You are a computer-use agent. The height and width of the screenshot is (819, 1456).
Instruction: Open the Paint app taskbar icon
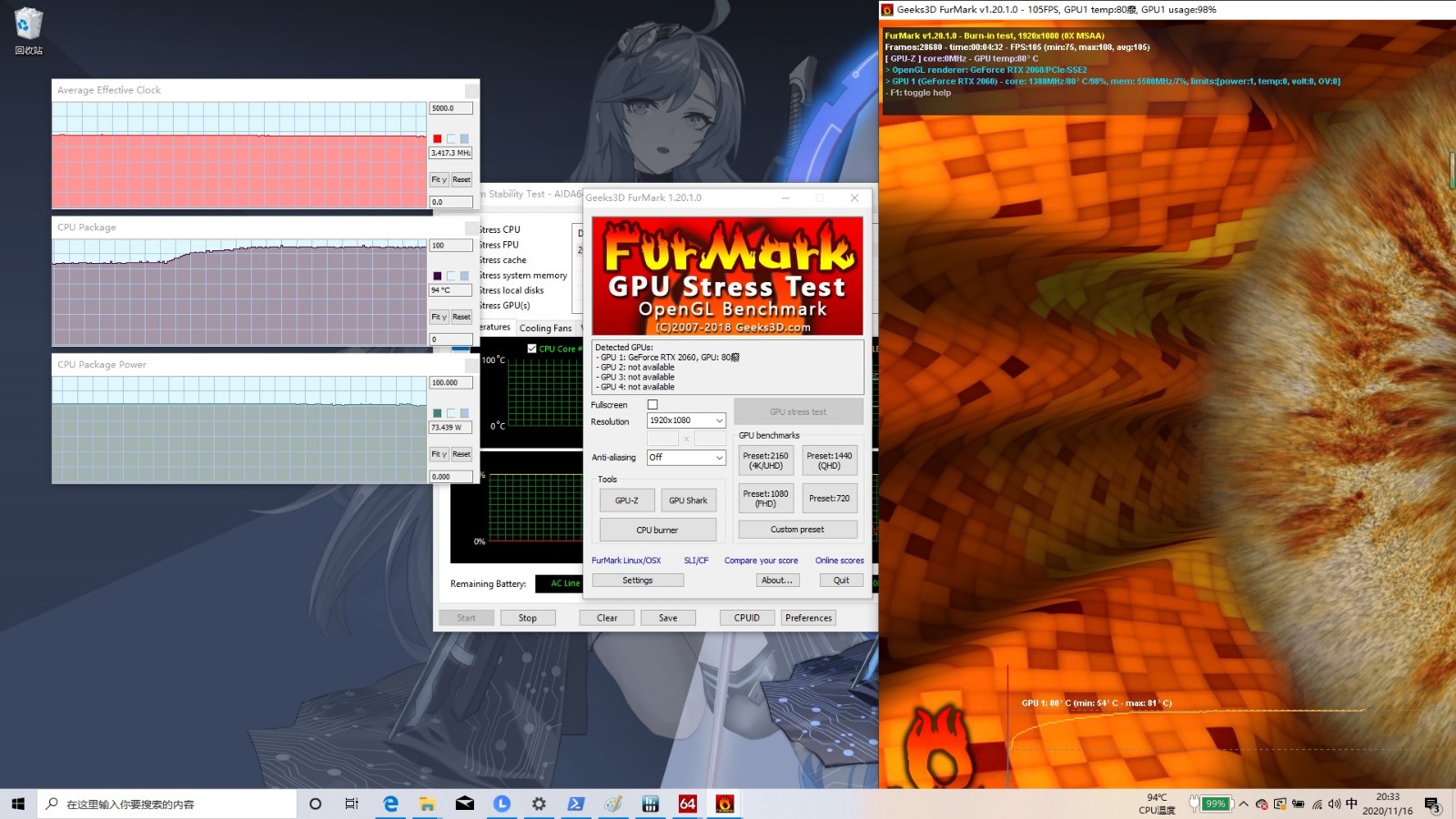click(613, 804)
